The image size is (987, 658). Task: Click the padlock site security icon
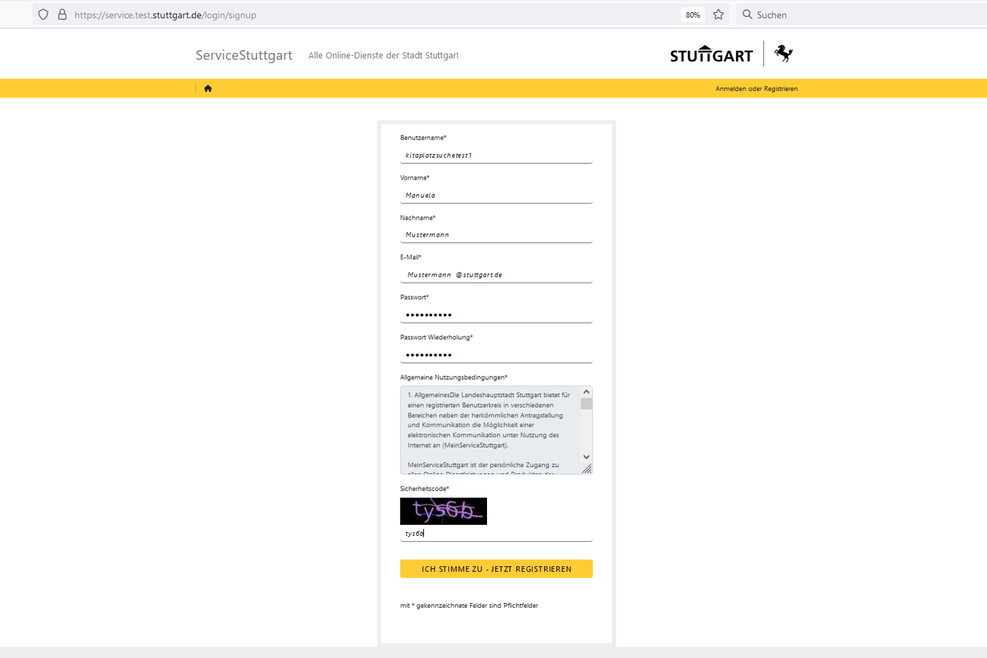62,15
